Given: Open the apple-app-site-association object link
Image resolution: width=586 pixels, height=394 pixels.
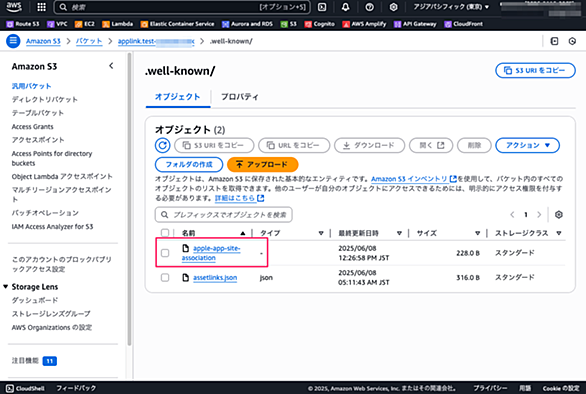Looking at the screenshot, I should [x=211, y=253].
